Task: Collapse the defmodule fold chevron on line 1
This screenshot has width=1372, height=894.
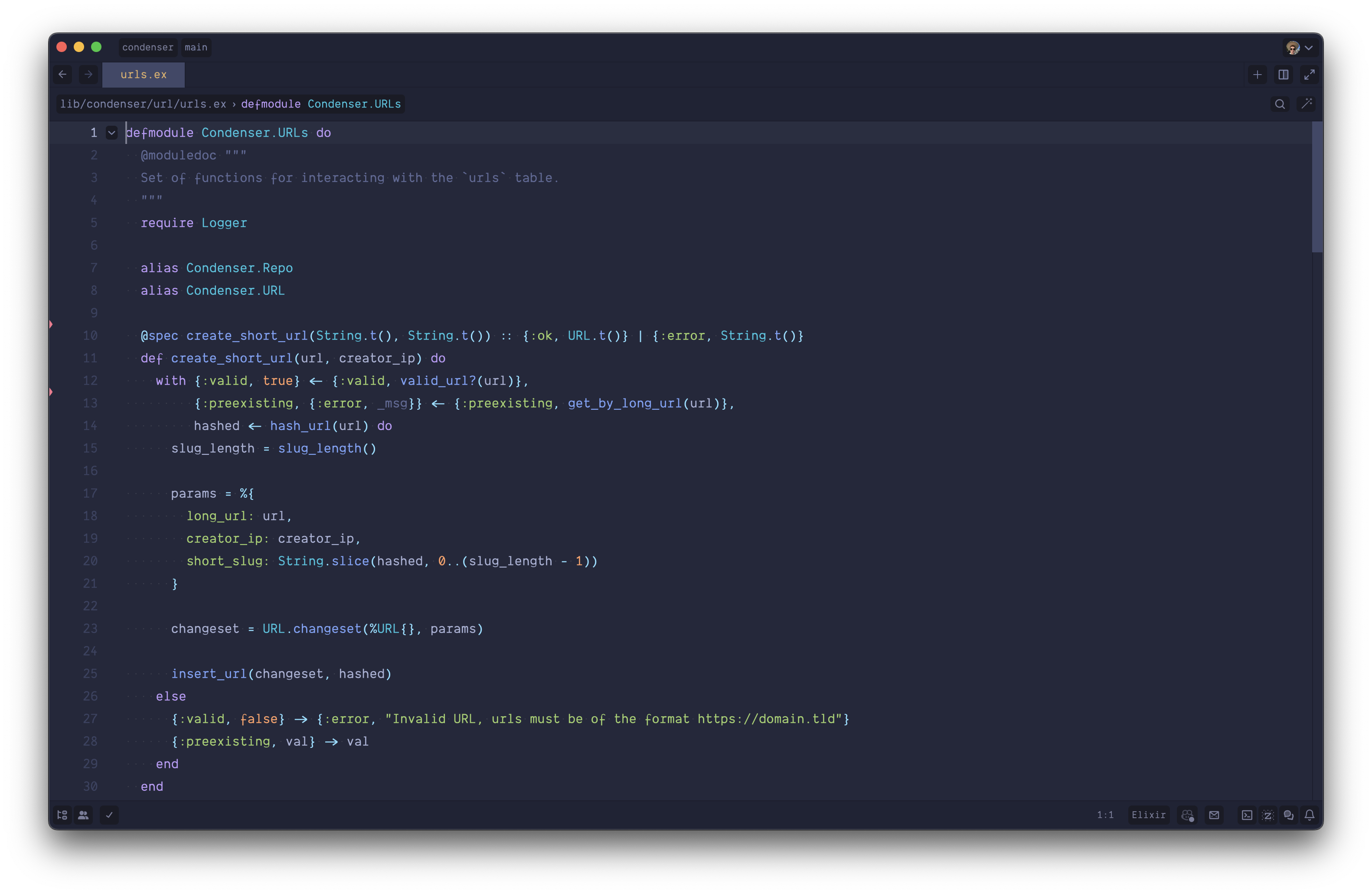Action: (112, 133)
